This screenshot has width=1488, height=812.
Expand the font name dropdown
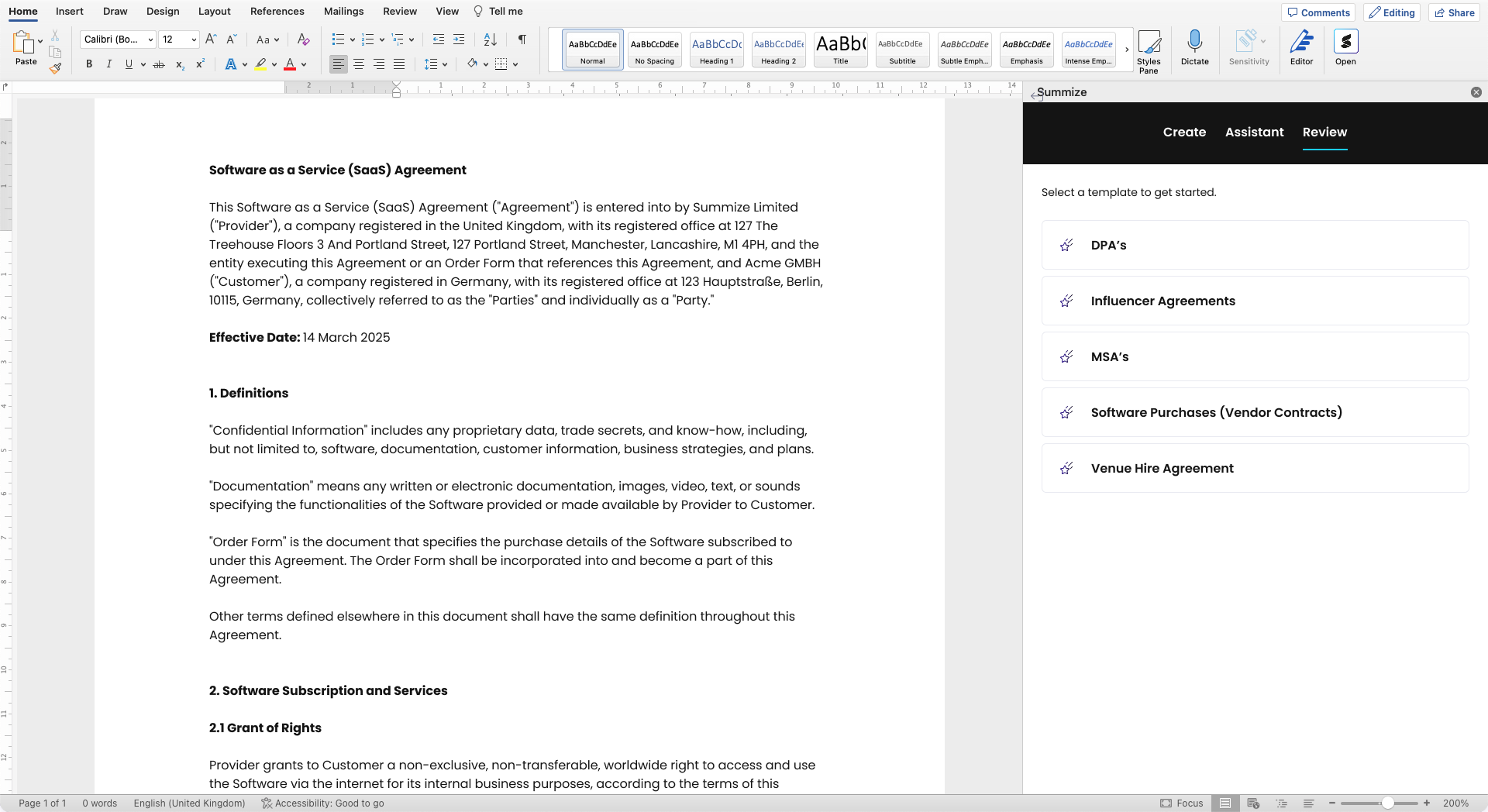(x=150, y=40)
